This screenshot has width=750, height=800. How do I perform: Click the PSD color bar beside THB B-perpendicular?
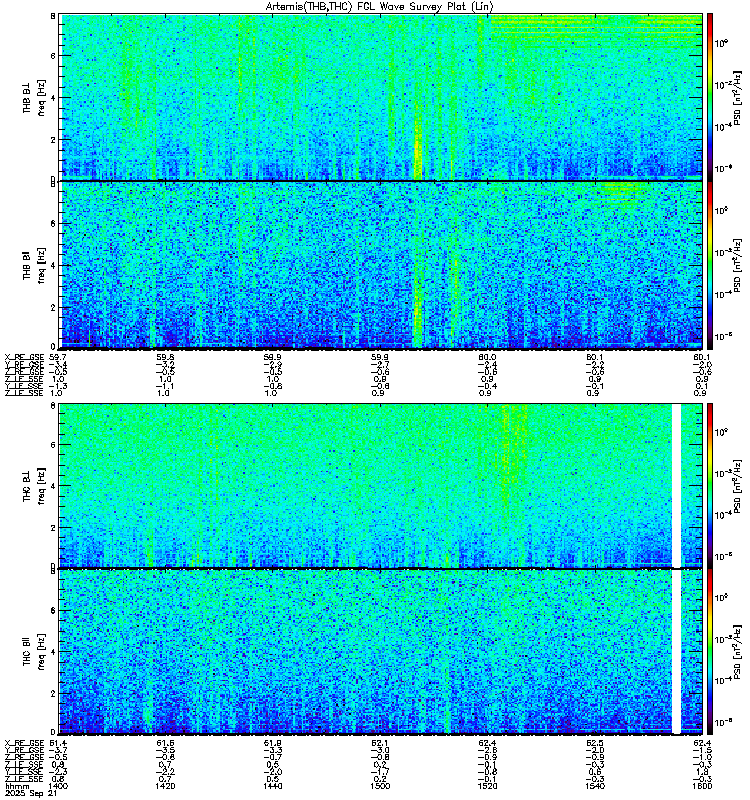tap(710, 97)
